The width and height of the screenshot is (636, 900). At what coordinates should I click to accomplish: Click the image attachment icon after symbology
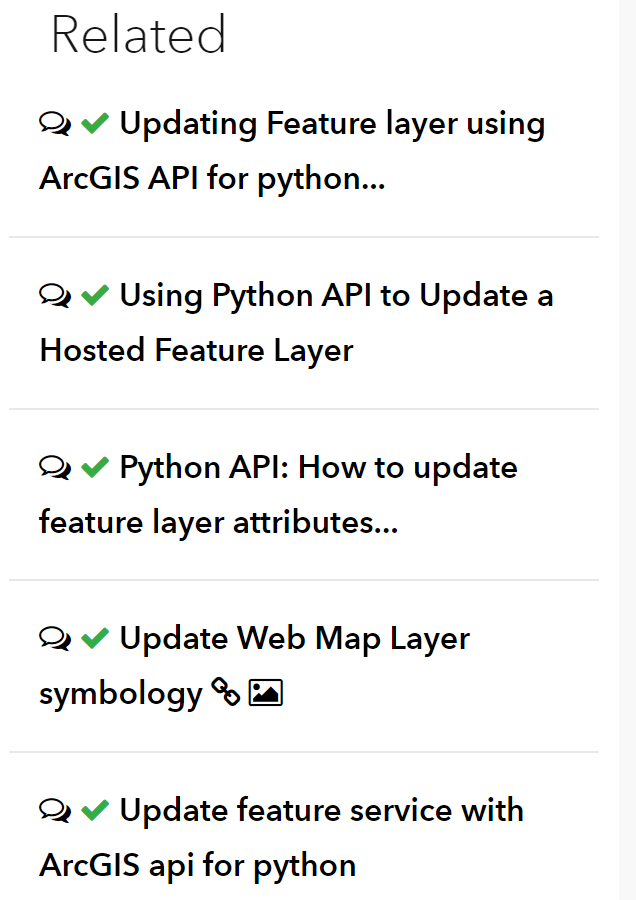(265, 694)
